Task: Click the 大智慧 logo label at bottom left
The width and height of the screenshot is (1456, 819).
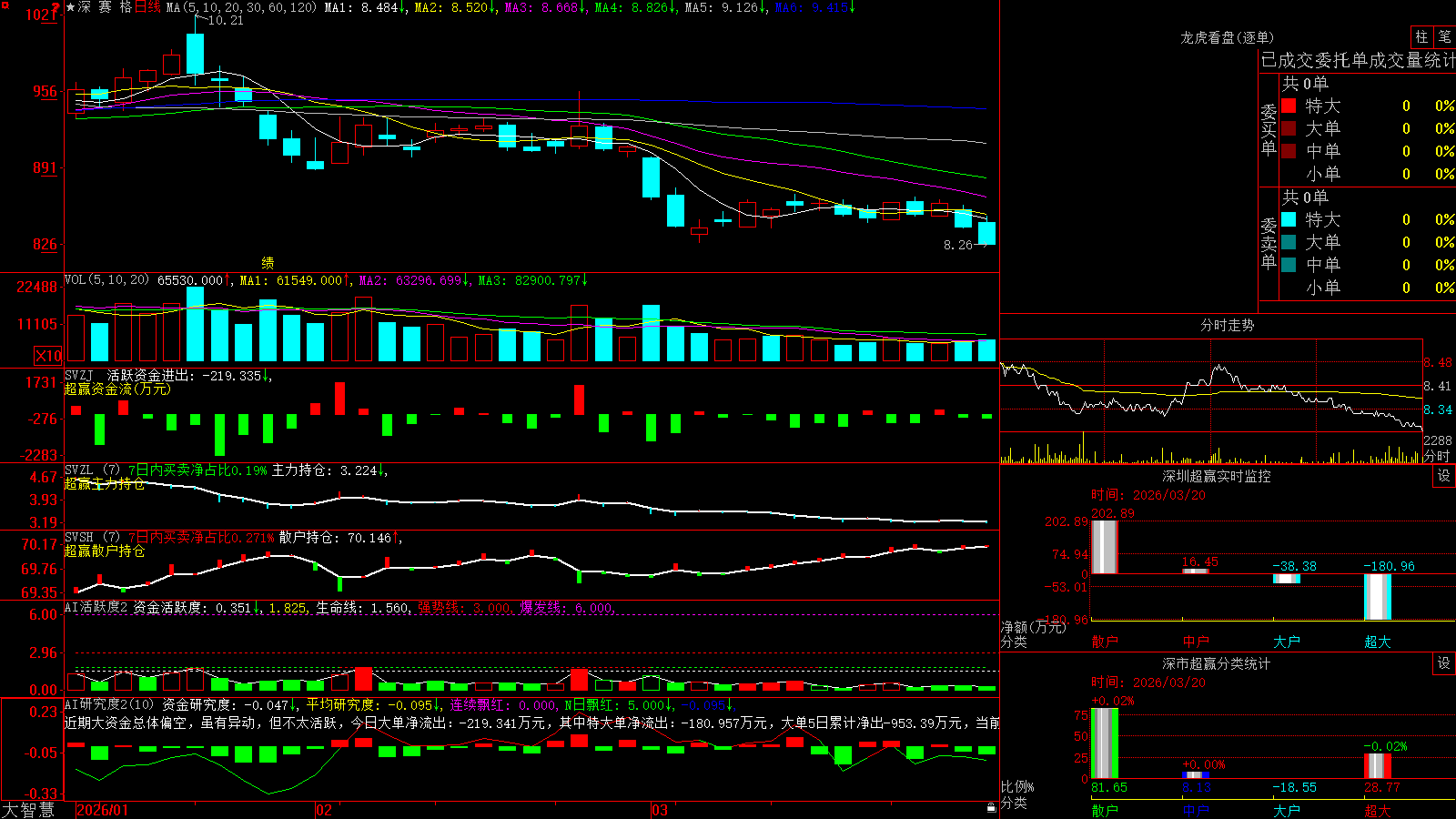Action: [x=28, y=810]
